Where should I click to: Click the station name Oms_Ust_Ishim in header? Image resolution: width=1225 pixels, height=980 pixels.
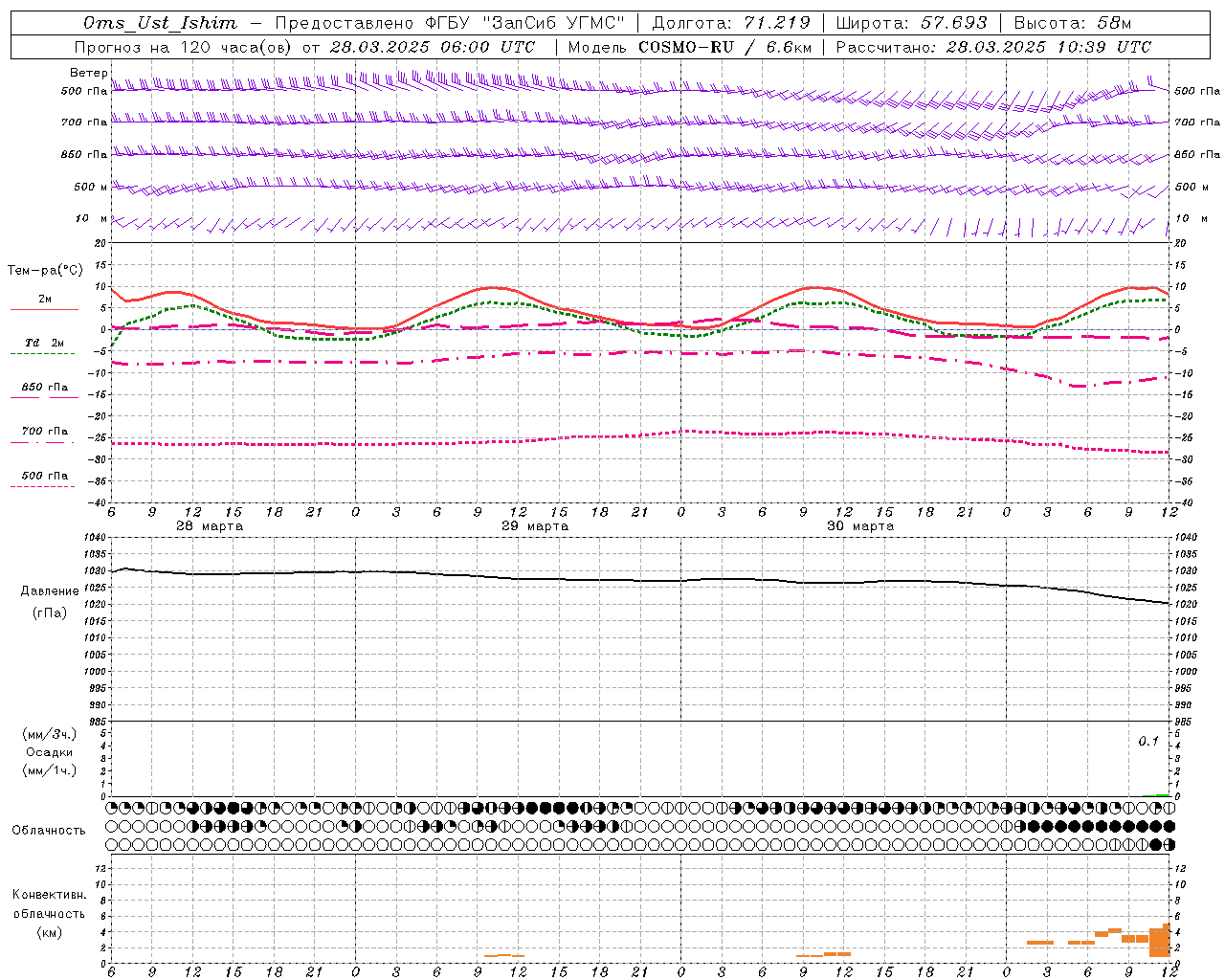pos(160,23)
